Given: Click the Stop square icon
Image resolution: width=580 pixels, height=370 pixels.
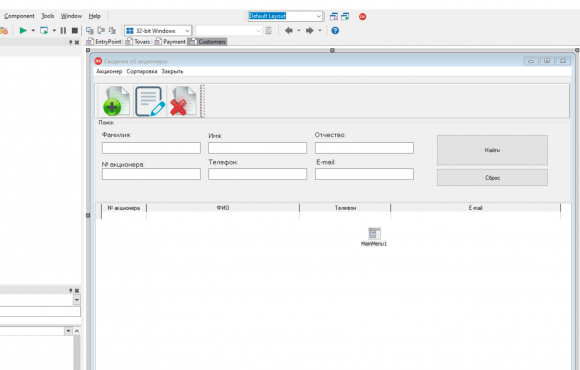Looking at the screenshot, I should [75, 30].
